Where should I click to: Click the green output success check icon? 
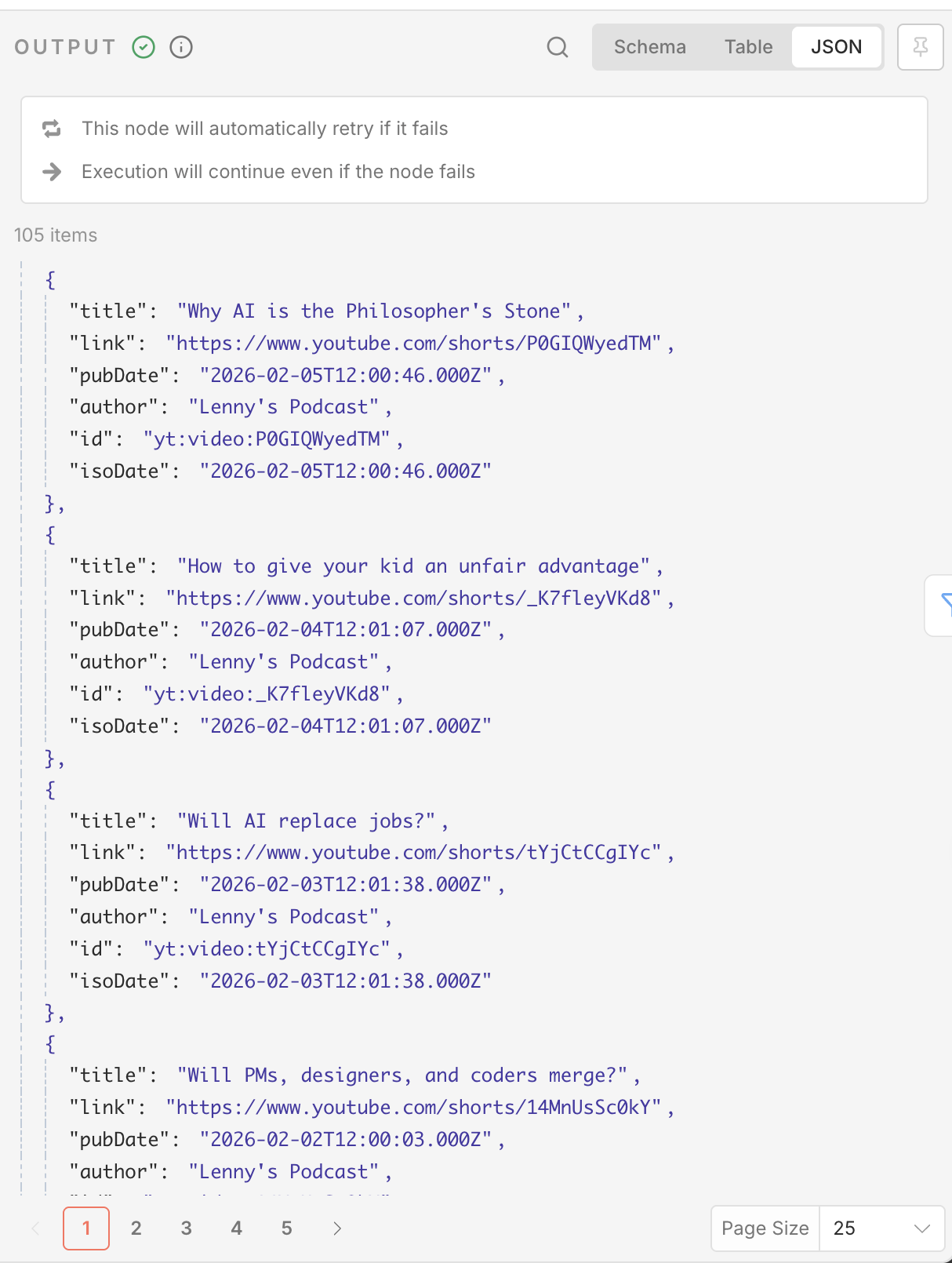pos(144,47)
